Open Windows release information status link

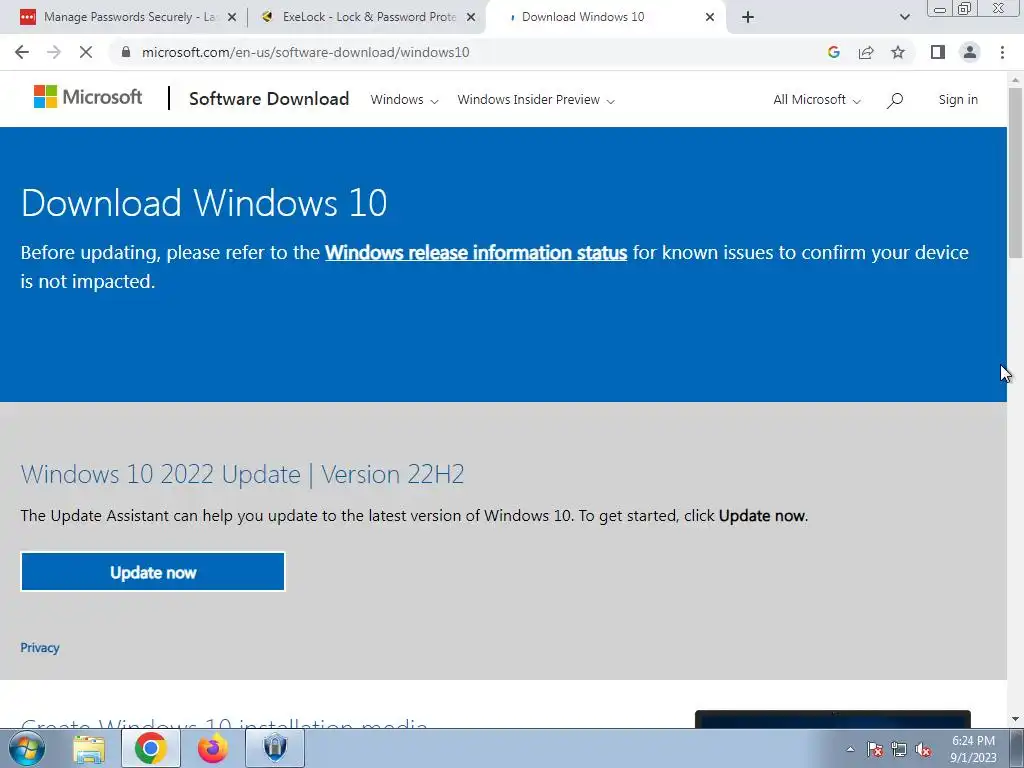point(476,253)
